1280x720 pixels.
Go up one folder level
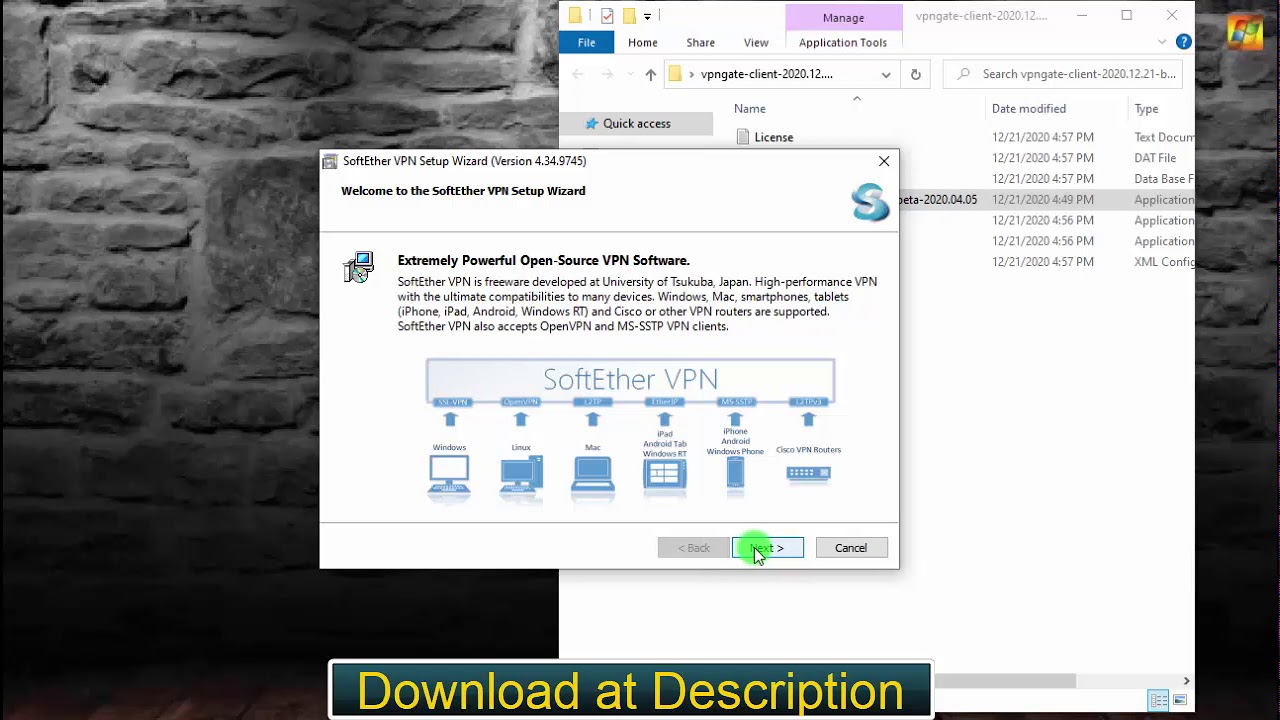(651, 74)
